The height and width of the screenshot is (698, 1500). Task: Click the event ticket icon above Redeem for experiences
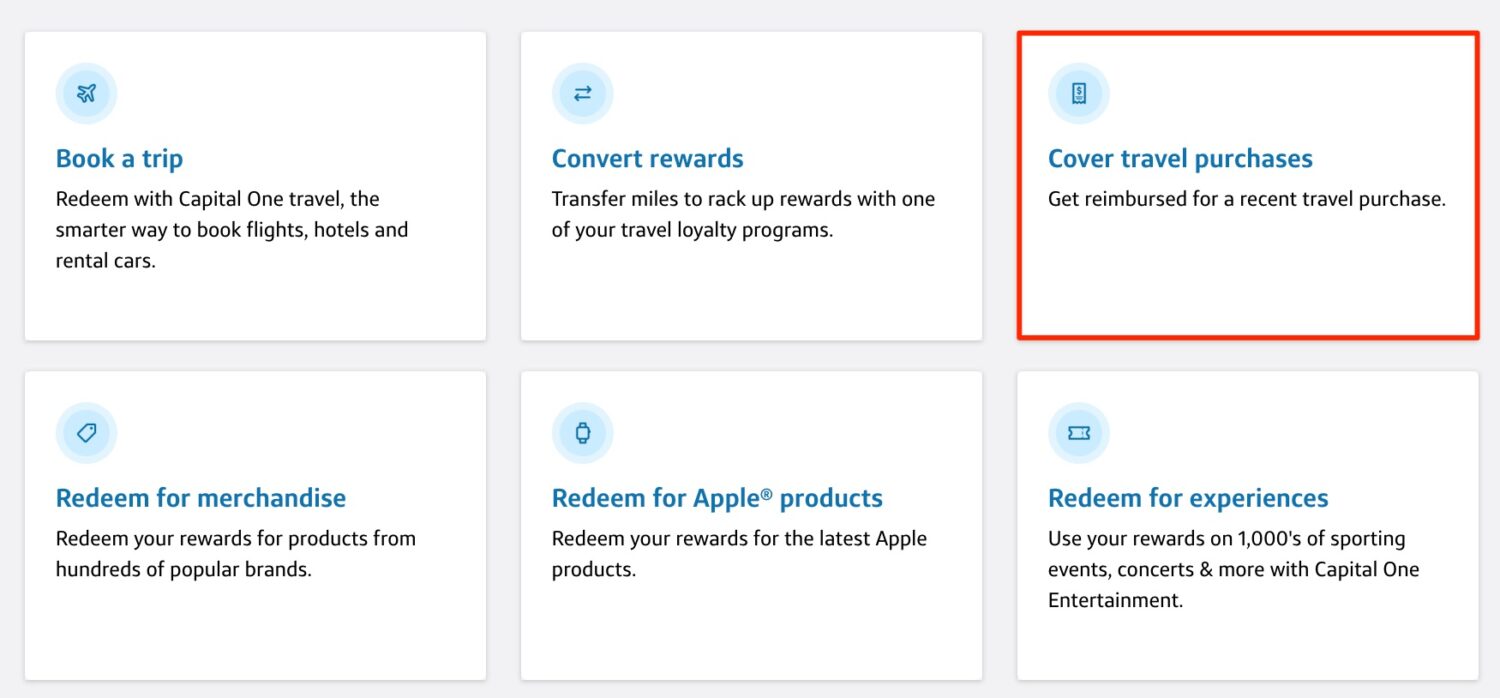coord(1078,433)
